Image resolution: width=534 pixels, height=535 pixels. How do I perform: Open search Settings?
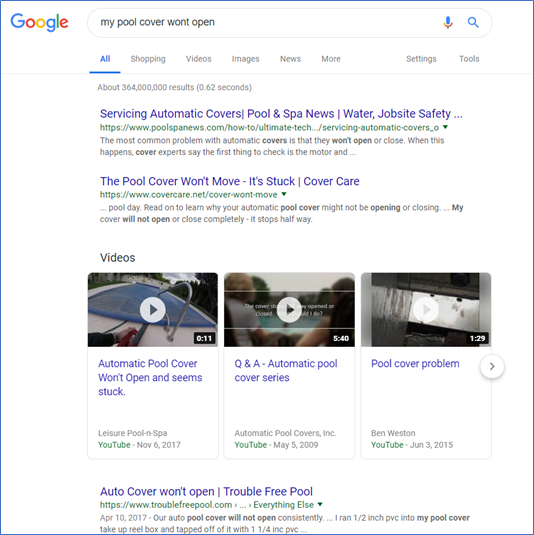point(421,59)
